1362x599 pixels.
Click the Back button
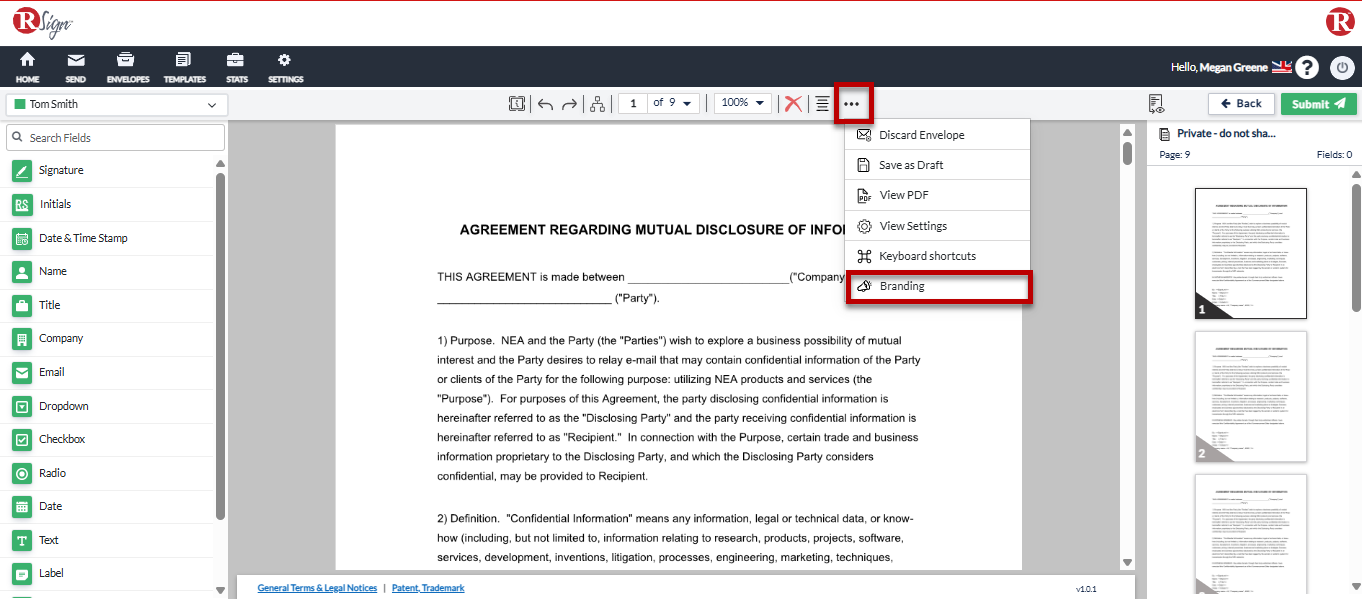pos(1241,104)
